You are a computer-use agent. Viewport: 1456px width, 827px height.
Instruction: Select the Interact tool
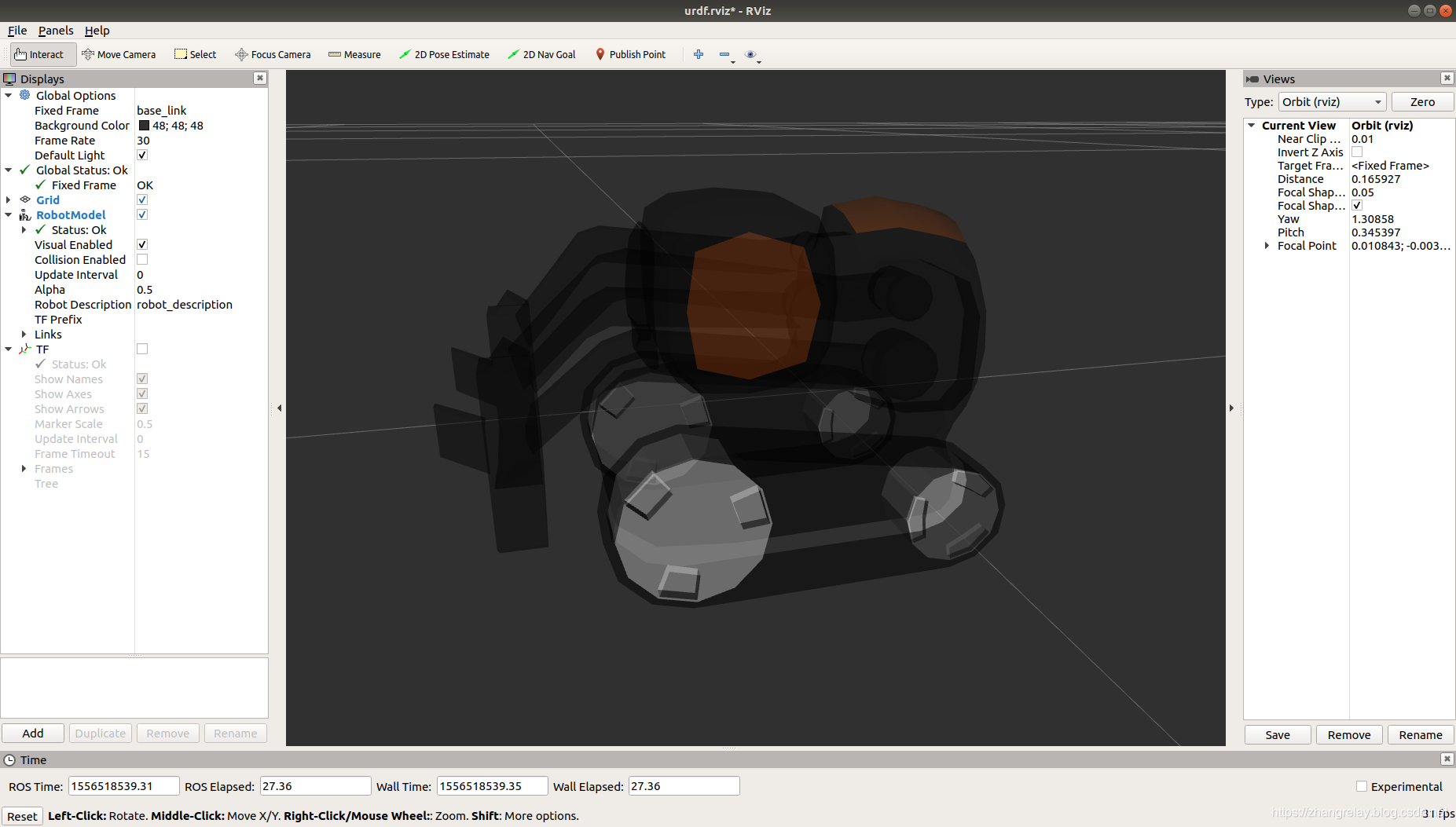40,54
